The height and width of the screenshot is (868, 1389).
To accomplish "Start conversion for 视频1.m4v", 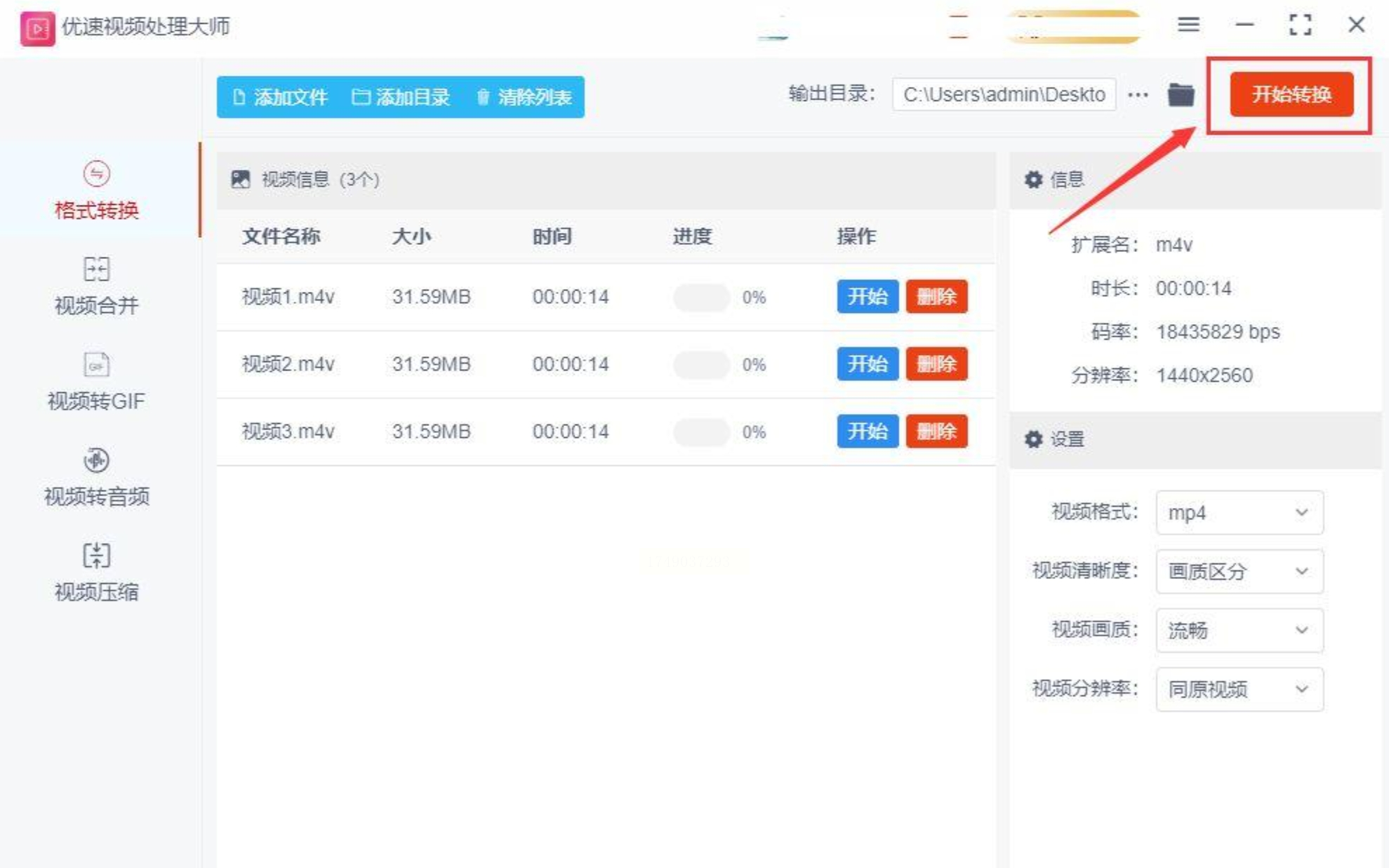I will click(x=868, y=297).
